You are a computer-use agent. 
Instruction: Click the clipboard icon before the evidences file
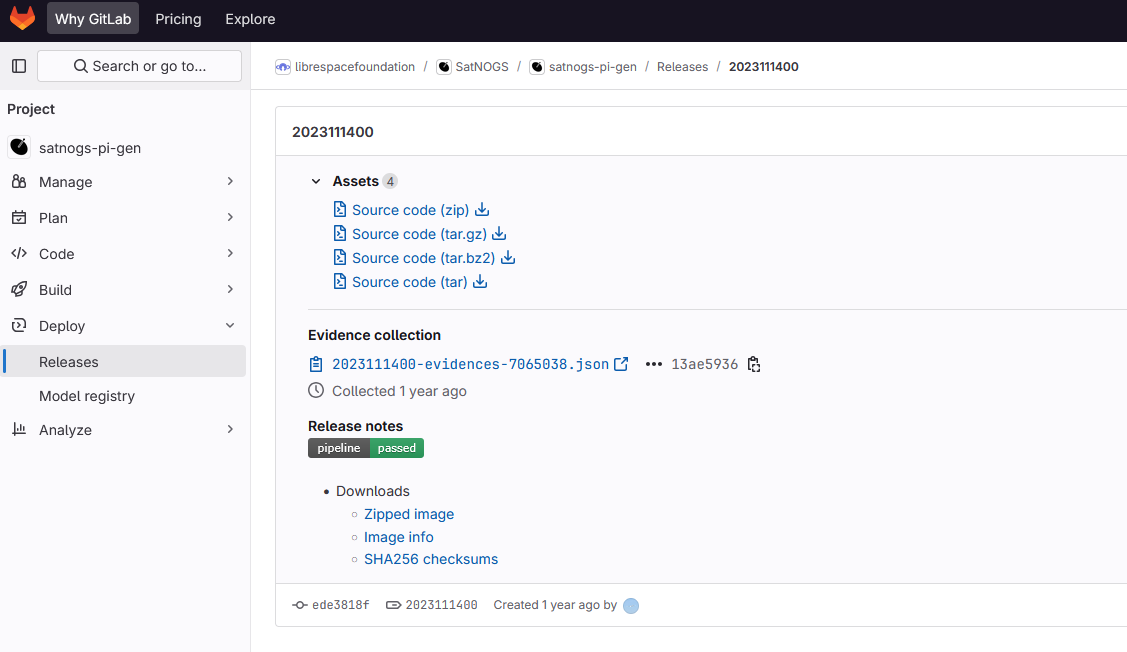pyautogui.click(x=316, y=364)
